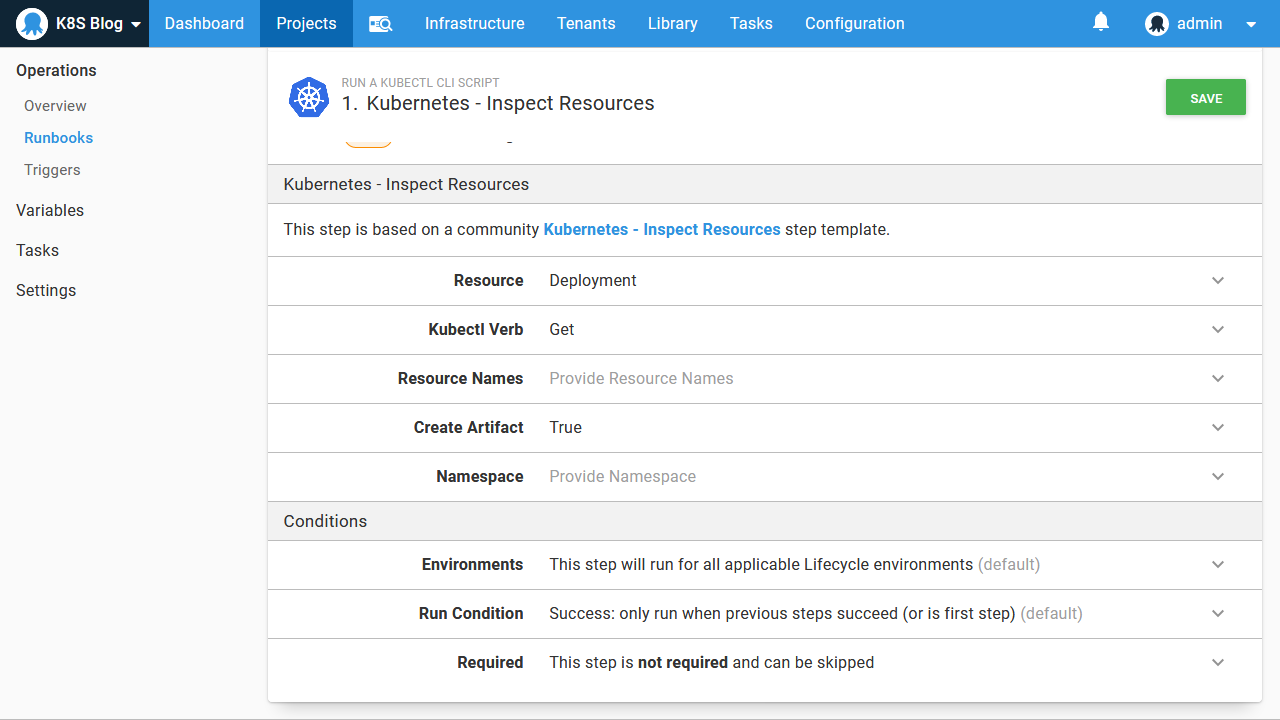Go to the Infrastructure menu
This screenshot has height=720, width=1280.
click(474, 24)
